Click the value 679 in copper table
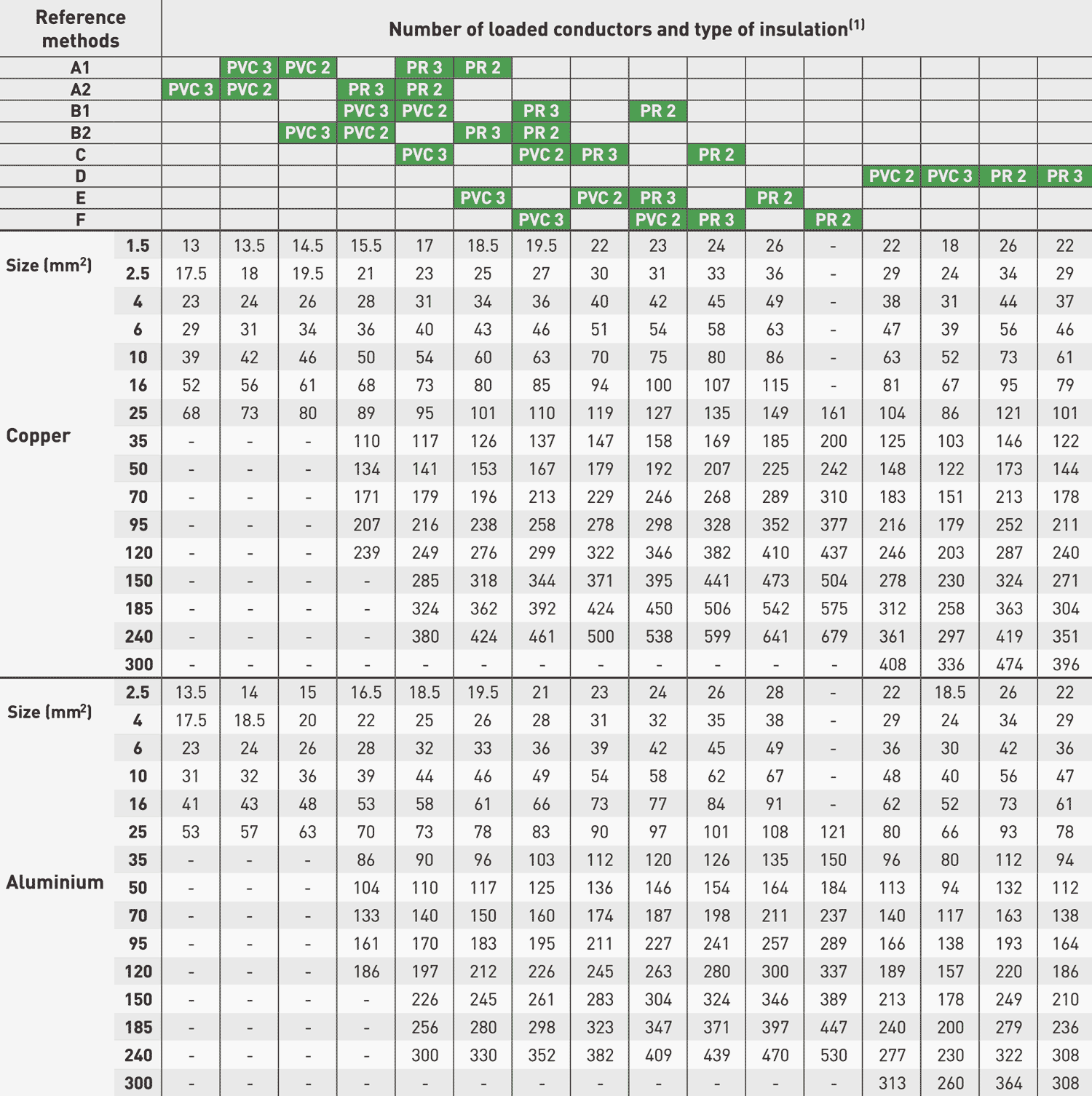Image resolution: width=1092 pixels, height=1096 pixels. point(834,637)
